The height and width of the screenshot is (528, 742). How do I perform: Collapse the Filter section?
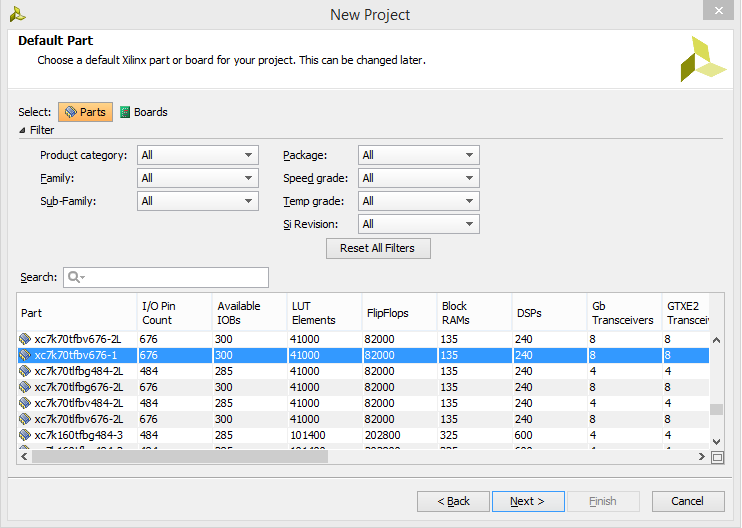[22, 130]
